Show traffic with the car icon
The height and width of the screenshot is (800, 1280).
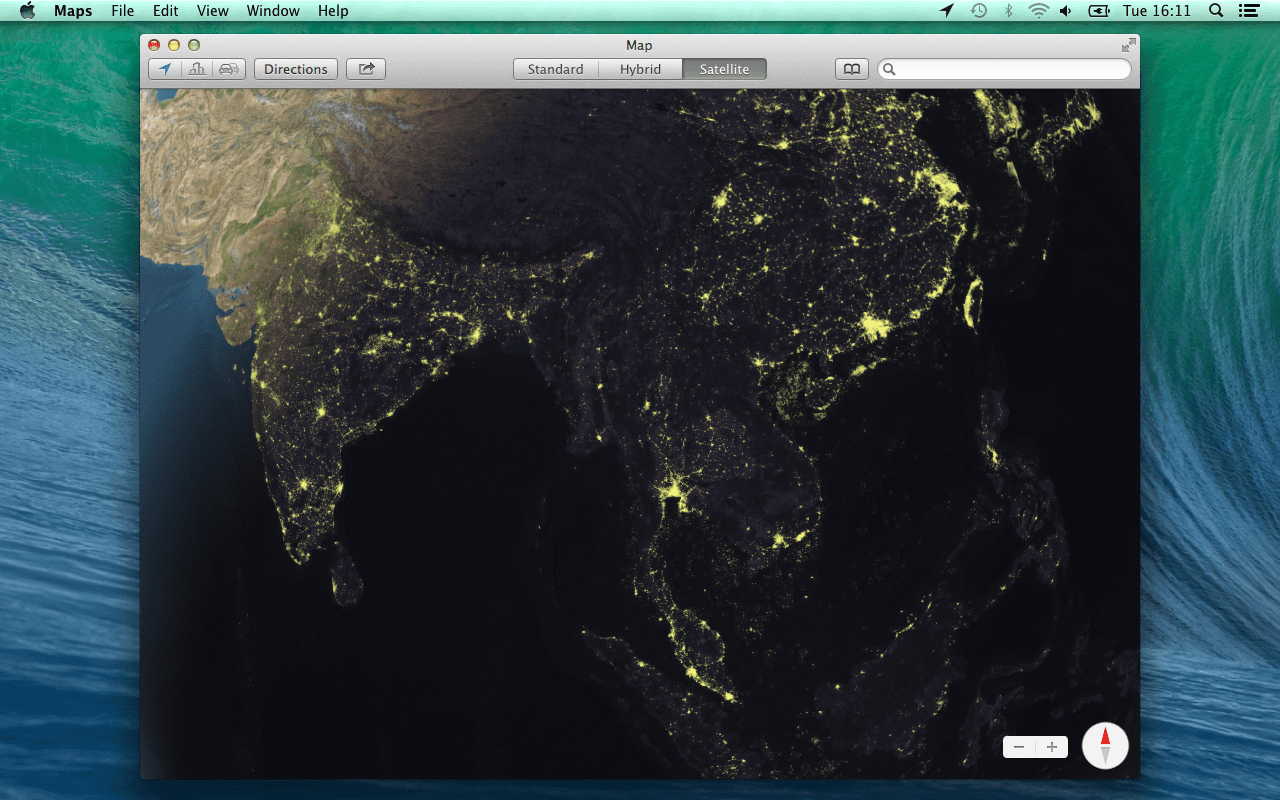(229, 69)
